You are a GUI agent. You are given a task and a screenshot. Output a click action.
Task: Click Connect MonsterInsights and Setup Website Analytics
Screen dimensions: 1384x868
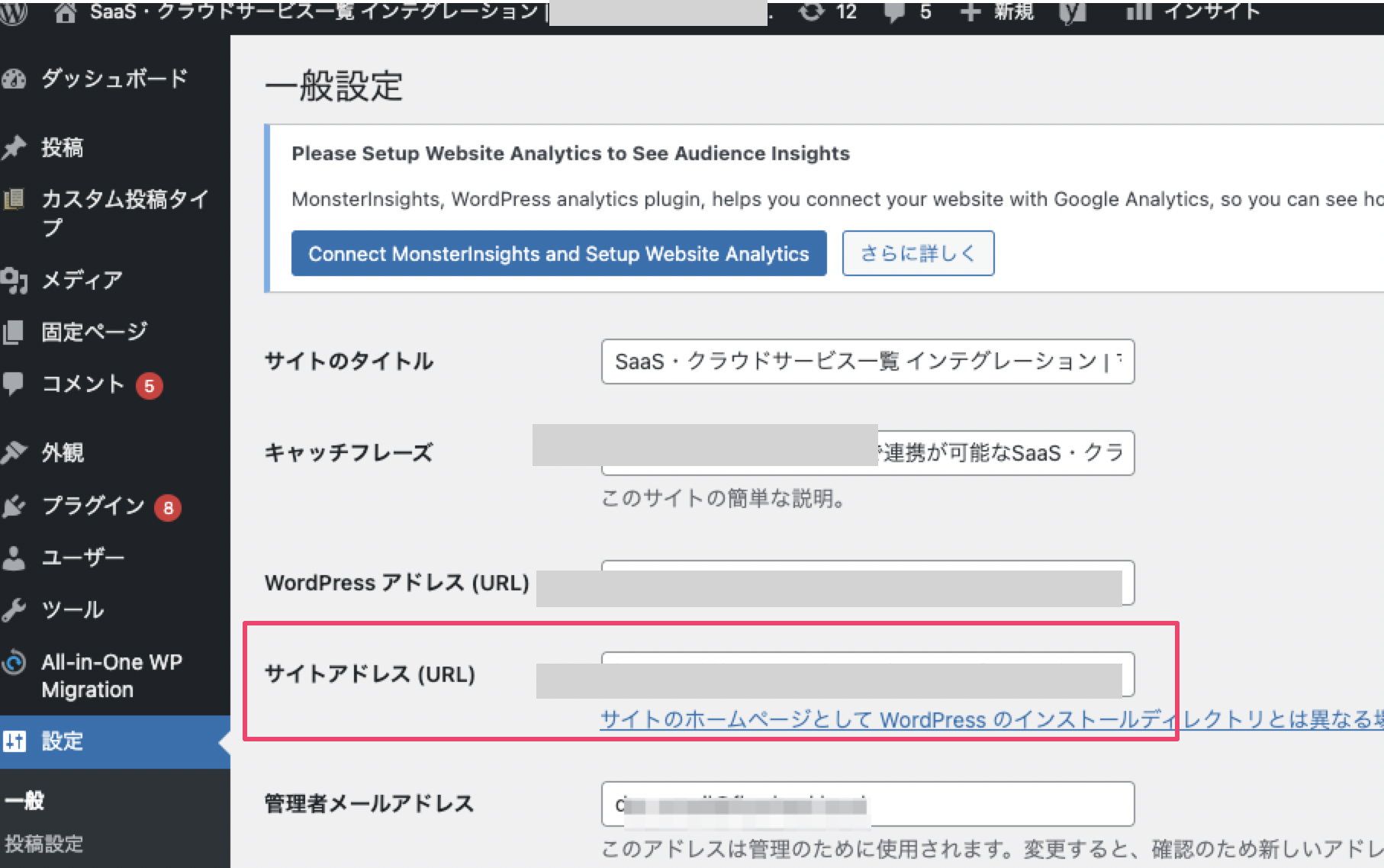[x=558, y=253]
